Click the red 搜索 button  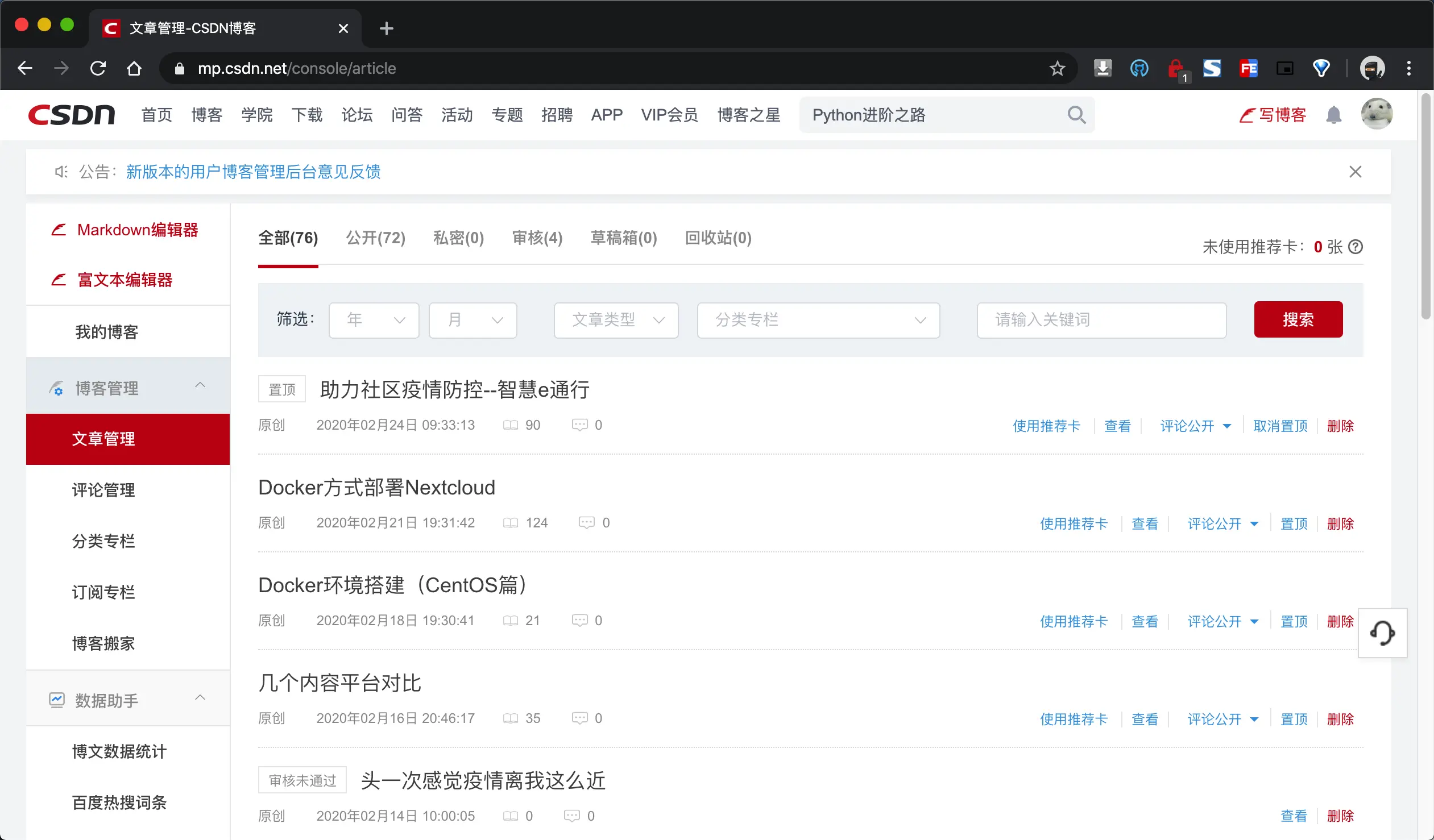pos(1298,319)
